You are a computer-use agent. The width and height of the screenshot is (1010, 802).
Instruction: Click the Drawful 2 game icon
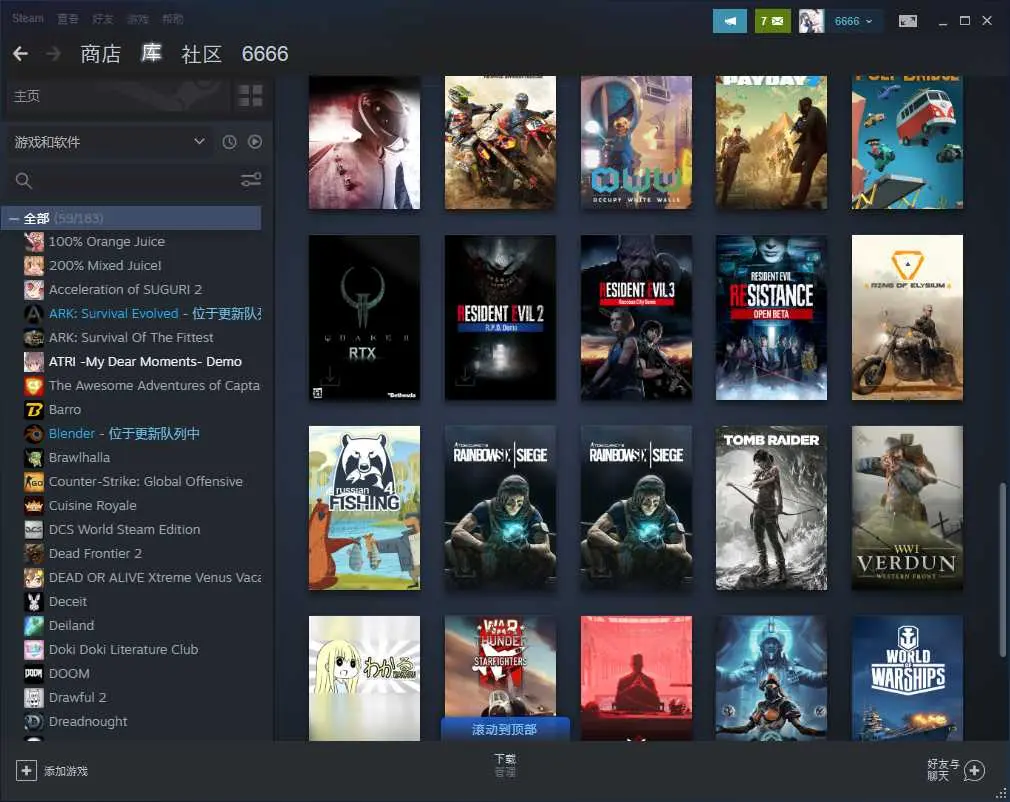33,698
